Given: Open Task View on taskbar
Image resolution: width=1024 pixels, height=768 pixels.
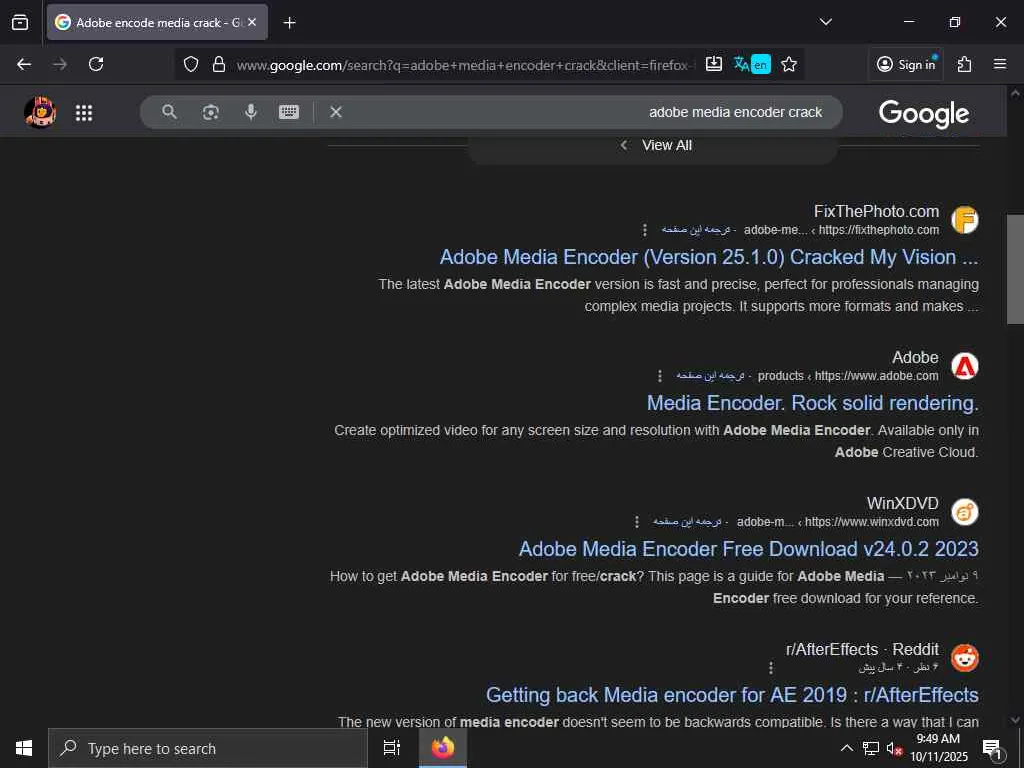Looking at the screenshot, I should tap(392, 748).
